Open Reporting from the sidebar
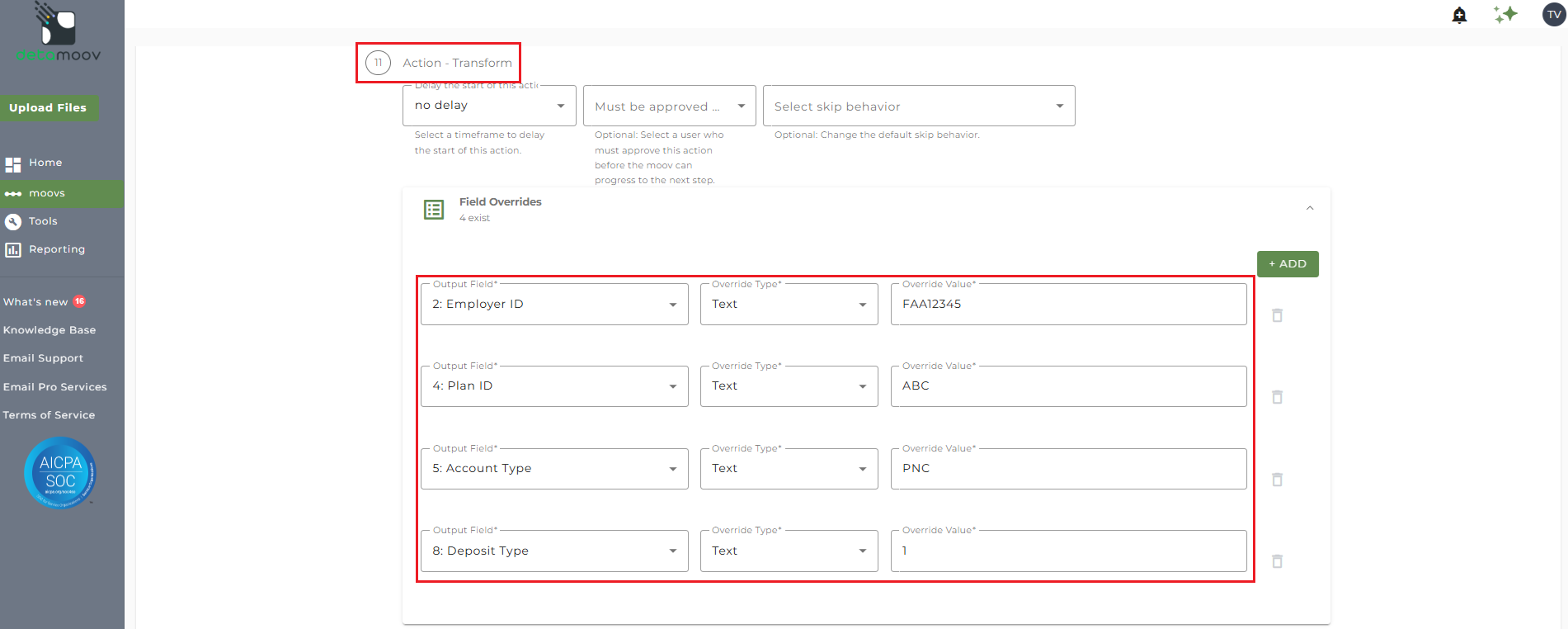 (56, 249)
